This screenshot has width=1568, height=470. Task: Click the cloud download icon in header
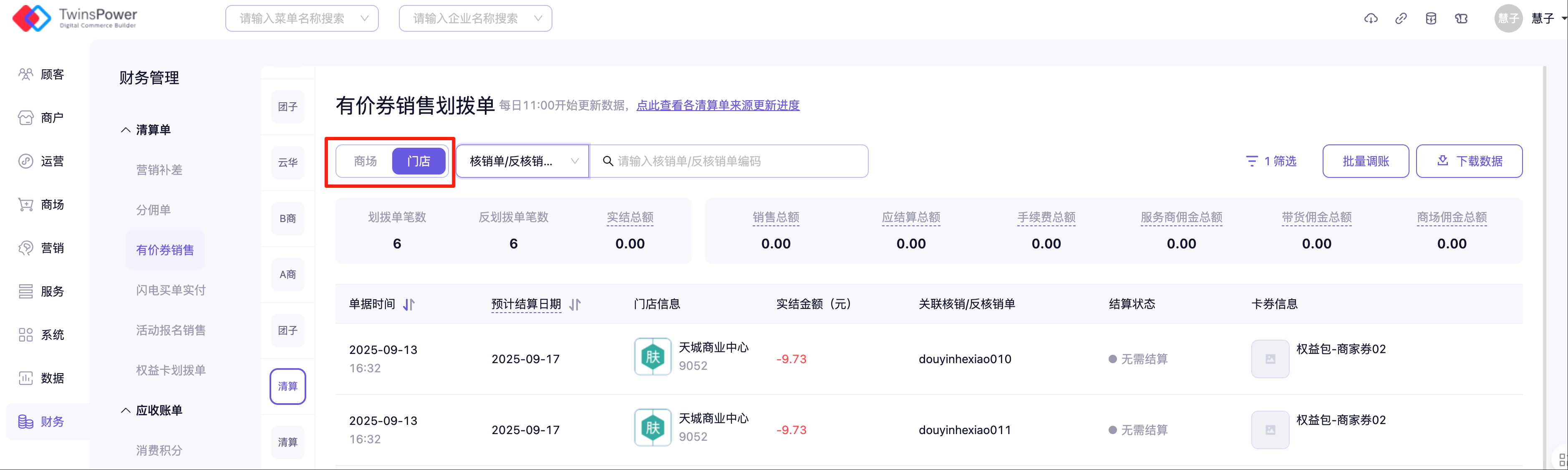click(1371, 18)
